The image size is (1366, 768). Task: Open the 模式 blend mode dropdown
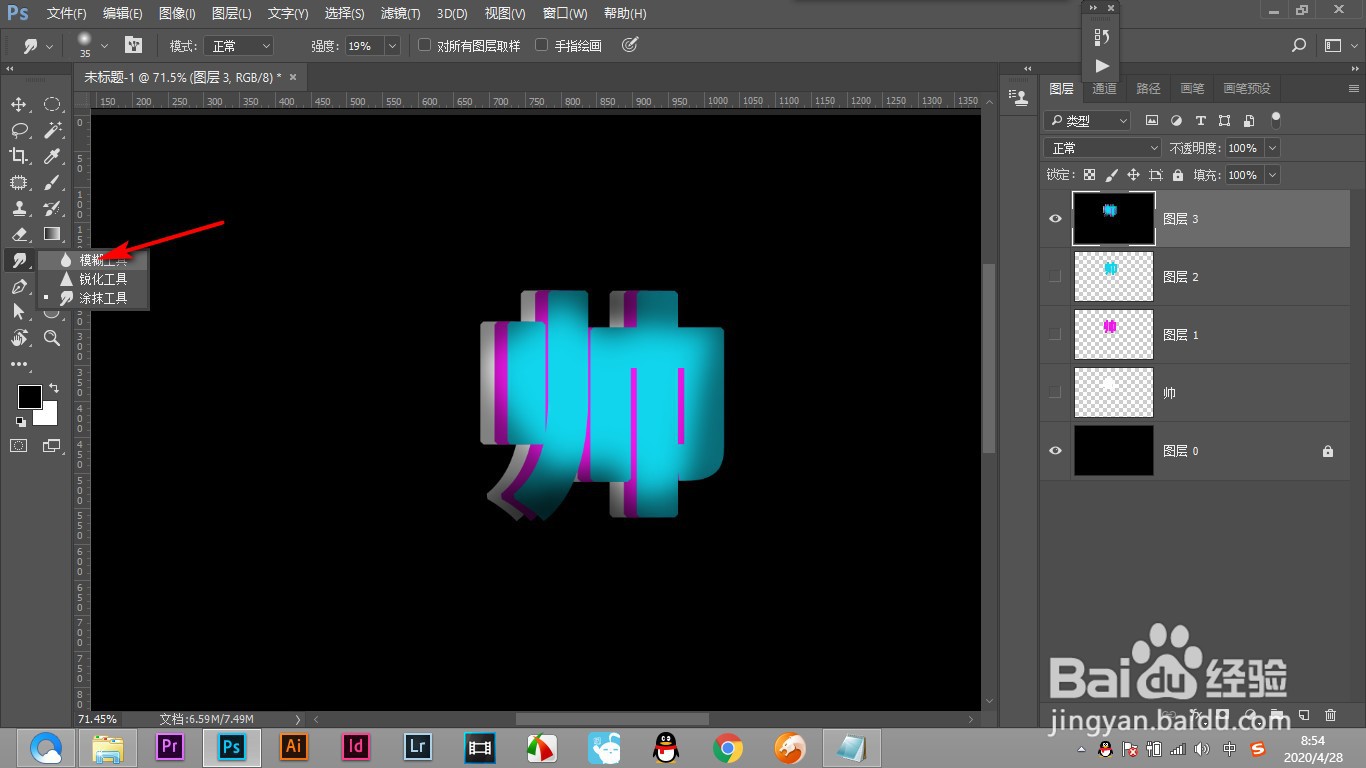point(238,46)
